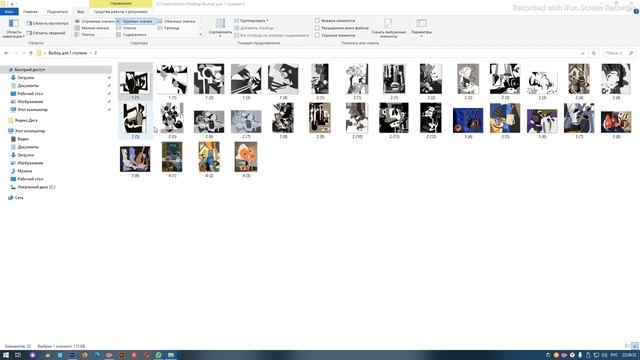Expand chevron after Выбор для 1 ступени
Image resolution: width=640 pixels, height=360 pixels.
tap(91, 53)
